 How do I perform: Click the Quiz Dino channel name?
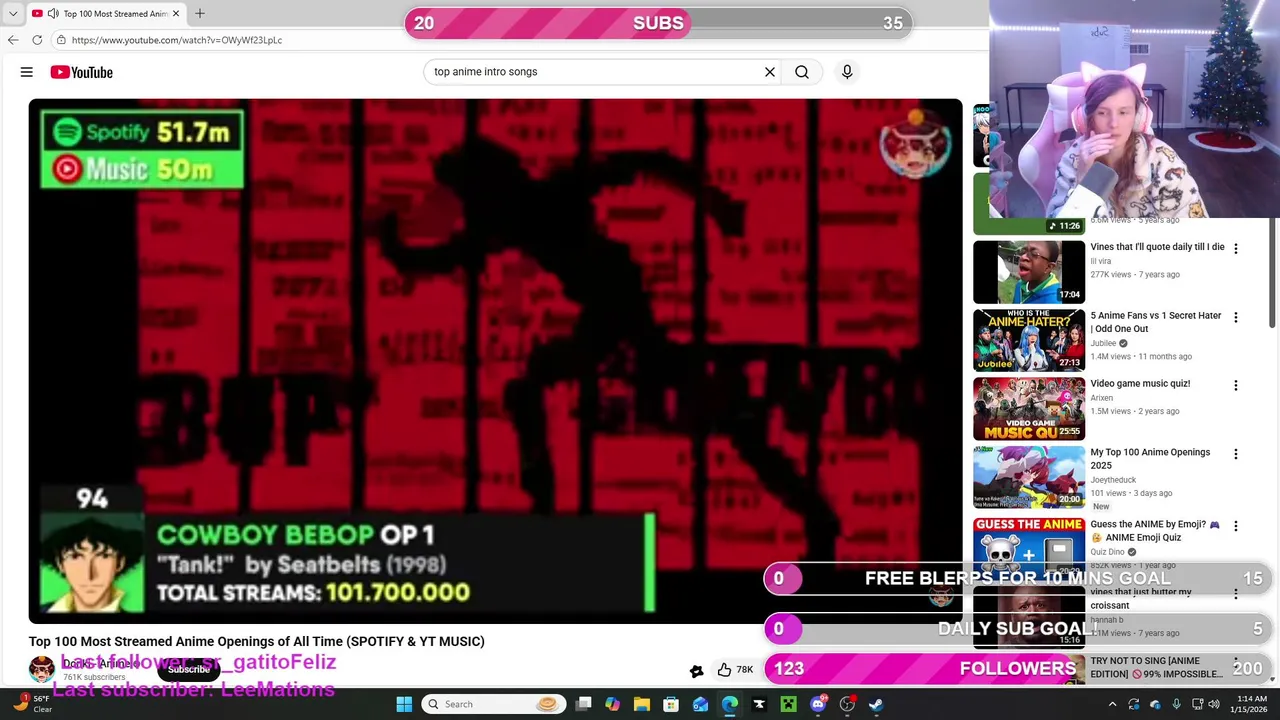tap(1107, 552)
